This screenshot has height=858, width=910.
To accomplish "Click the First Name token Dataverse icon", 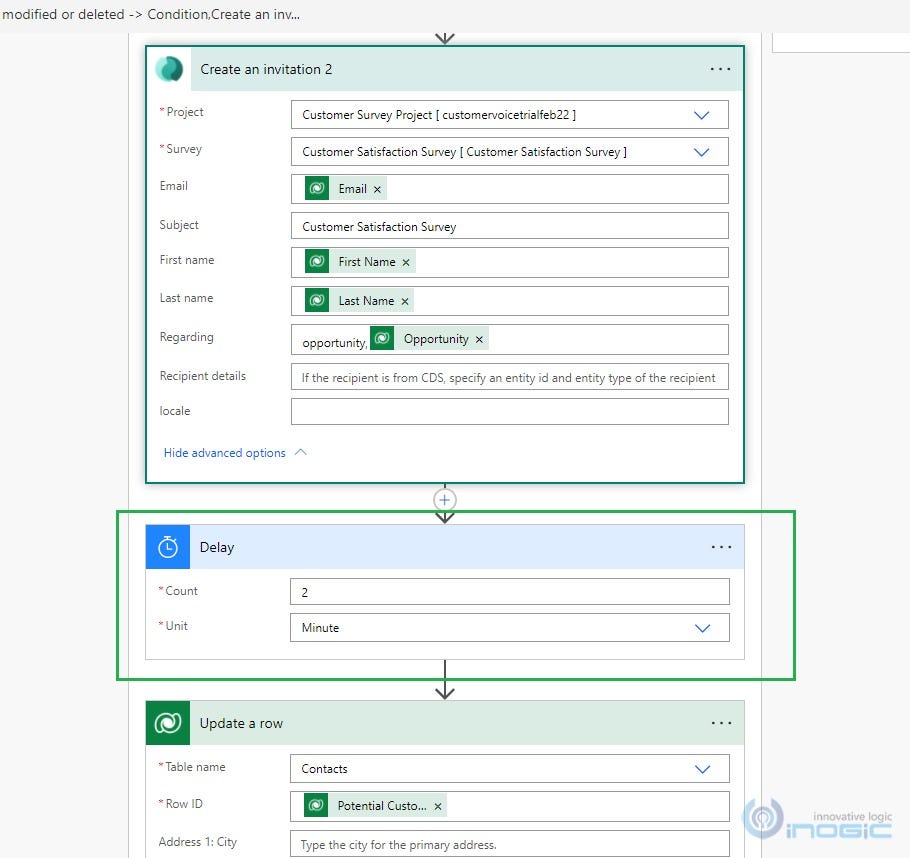I will click(x=317, y=261).
